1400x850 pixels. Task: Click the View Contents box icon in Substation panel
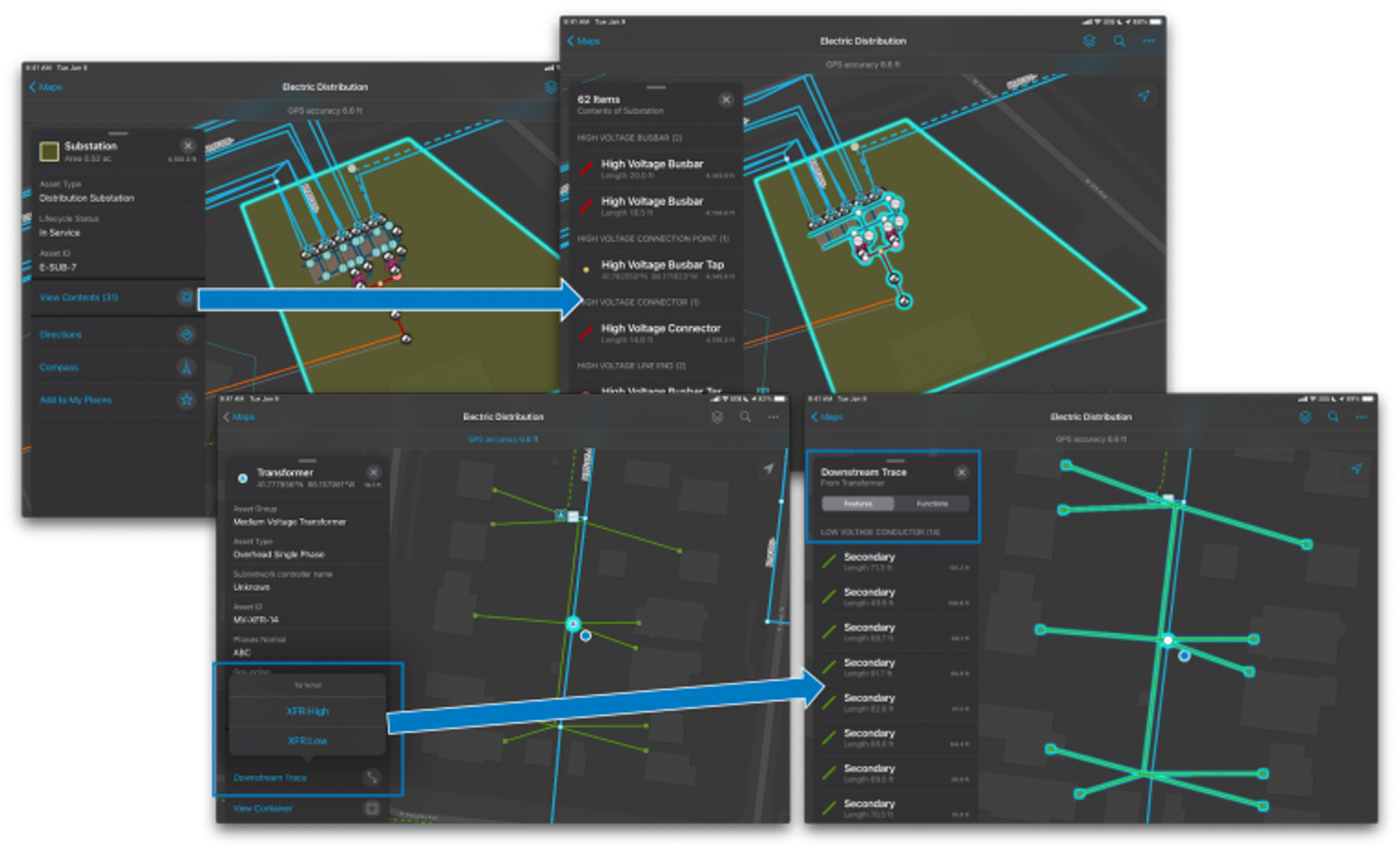pos(186,297)
